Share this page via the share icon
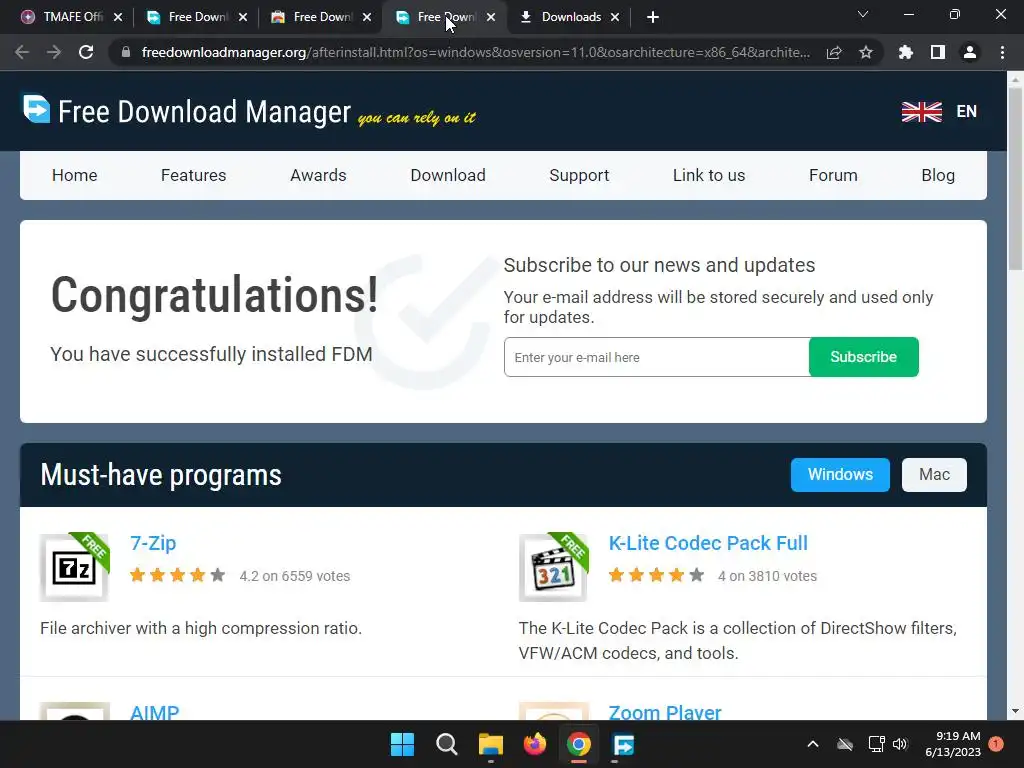 (x=834, y=52)
